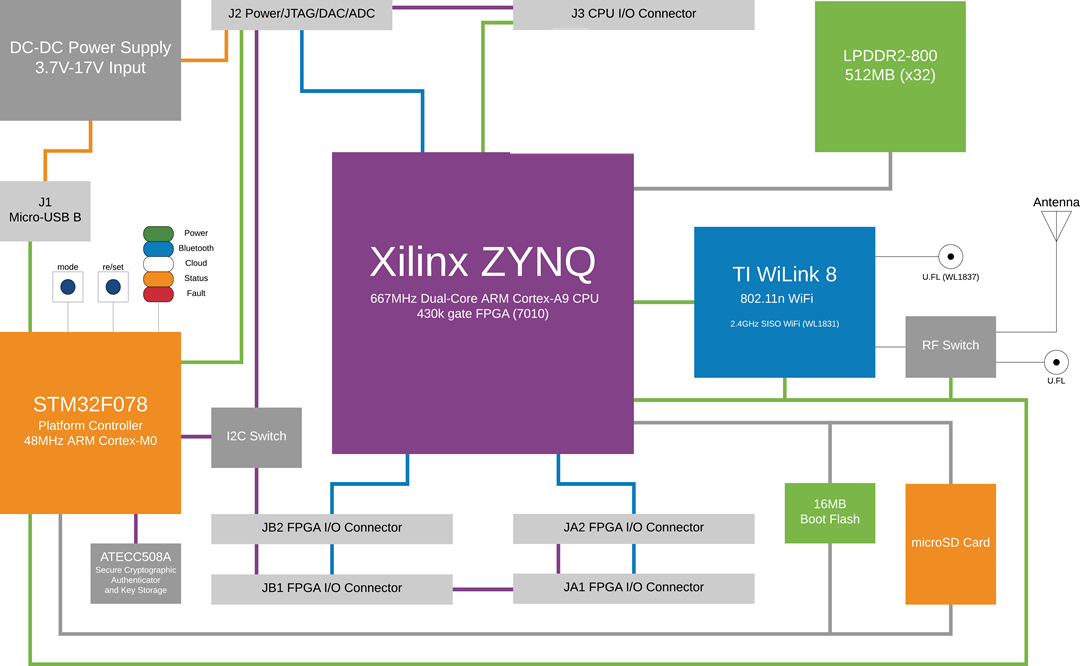Click the 16MB Boot Flash block
The height and width of the screenshot is (666, 1080).
[829, 512]
